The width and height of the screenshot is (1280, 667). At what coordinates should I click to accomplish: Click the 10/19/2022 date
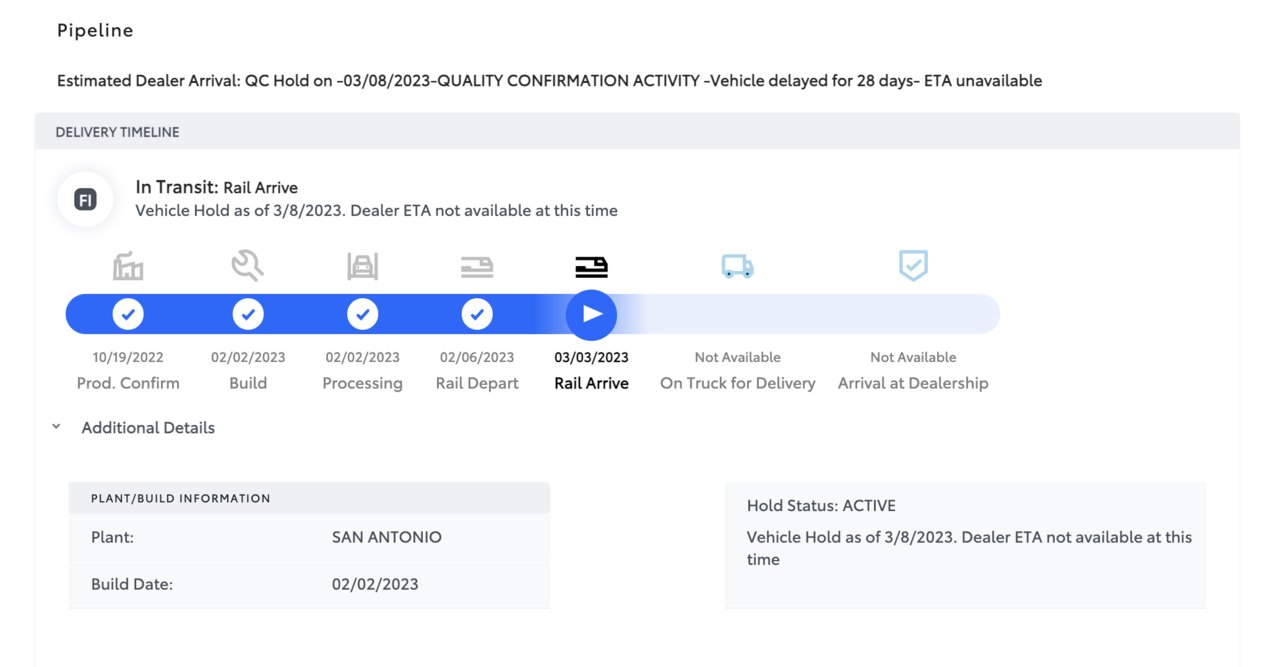click(x=128, y=357)
